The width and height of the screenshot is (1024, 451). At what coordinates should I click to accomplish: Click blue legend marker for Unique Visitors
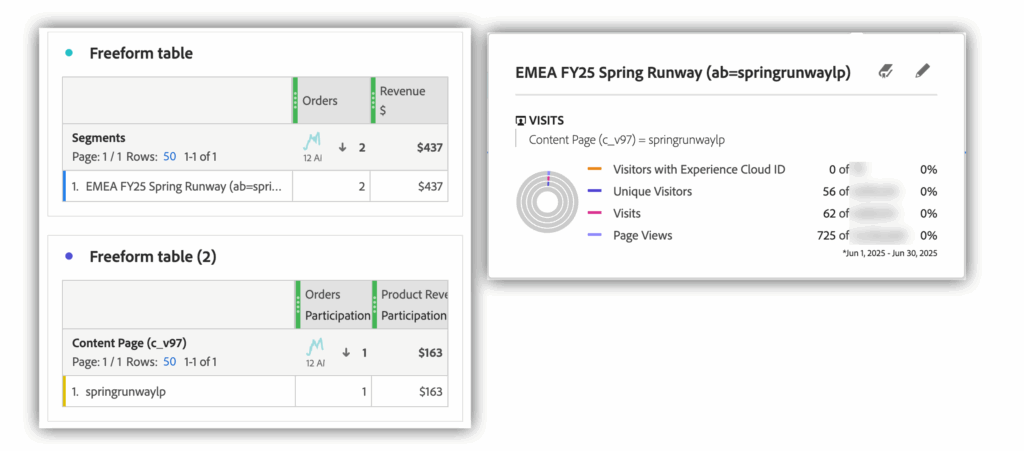coord(594,191)
